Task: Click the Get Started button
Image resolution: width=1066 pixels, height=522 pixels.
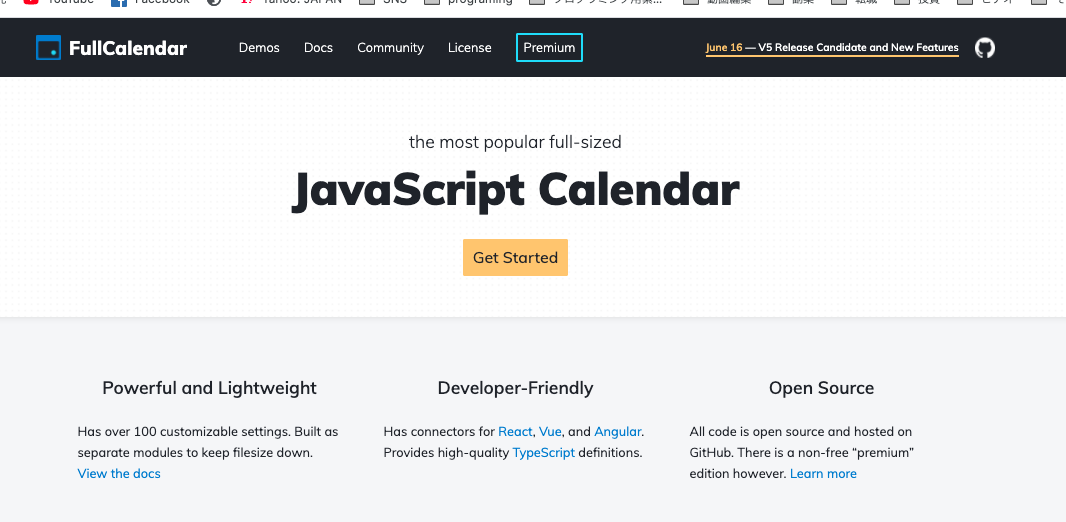Action: click(x=515, y=258)
